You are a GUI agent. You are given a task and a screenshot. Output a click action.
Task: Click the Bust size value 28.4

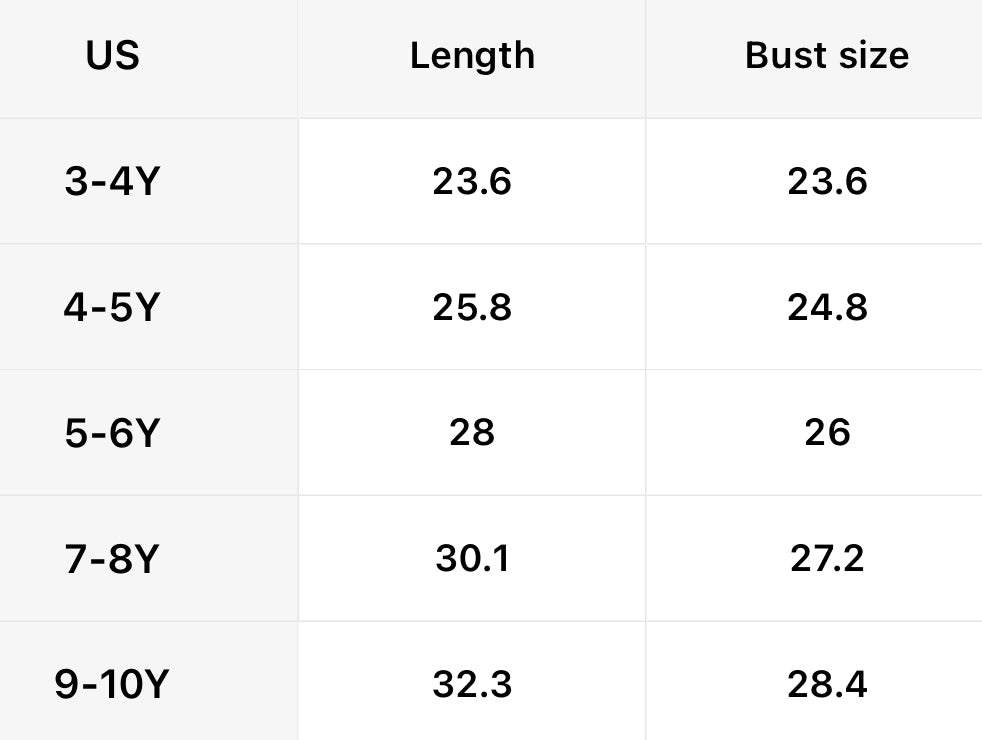(827, 684)
